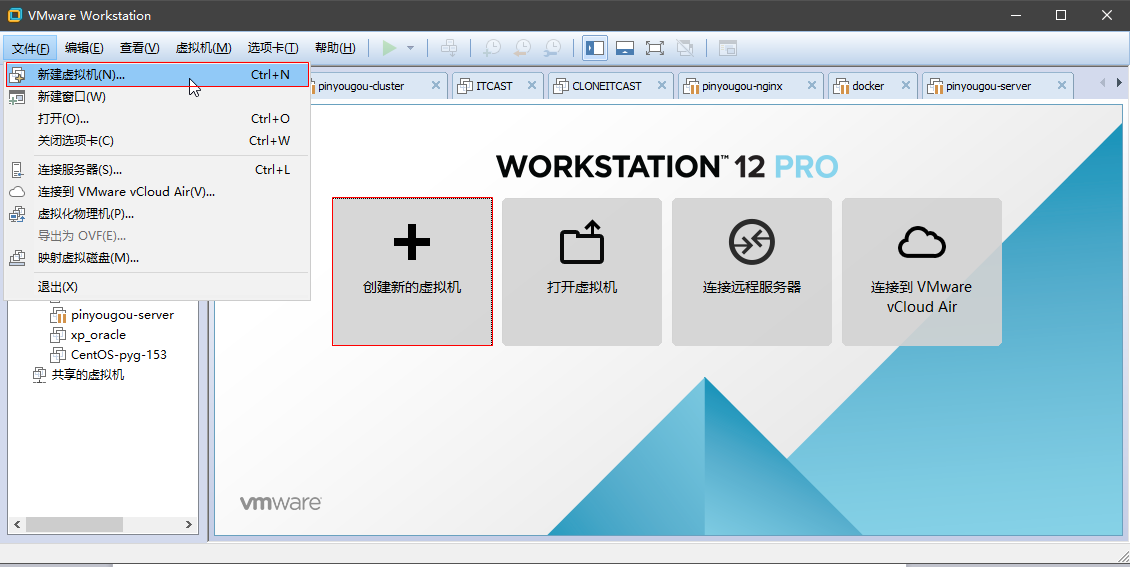Screen dimensions: 1130x567
Task: Open the 编辑(E) menu
Action: point(84,48)
